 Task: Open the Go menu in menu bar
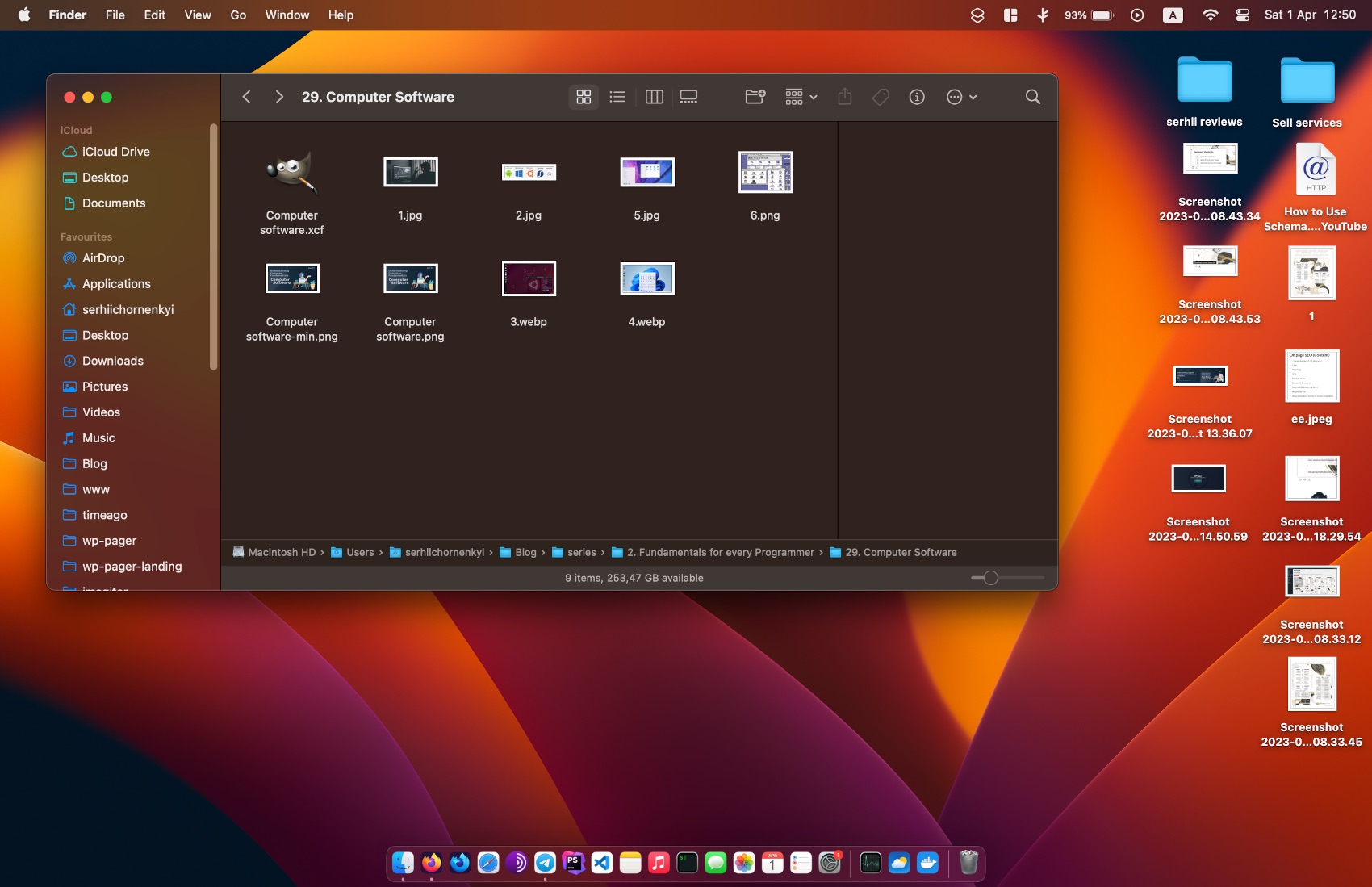point(238,15)
